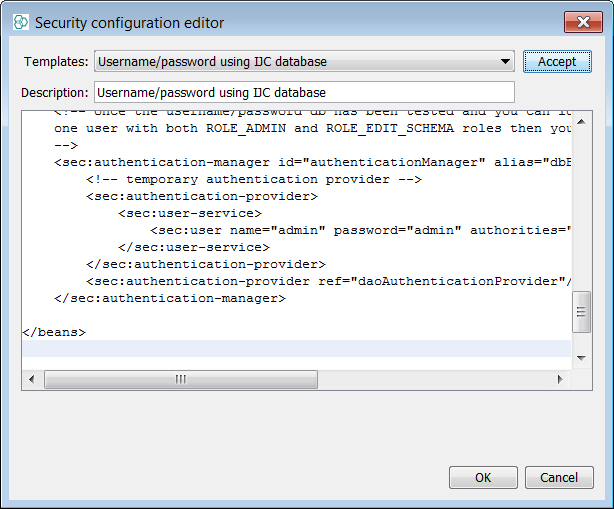Click the horizontal scrollbar left arrow
The height and width of the screenshot is (509, 614).
[x=32, y=379]
